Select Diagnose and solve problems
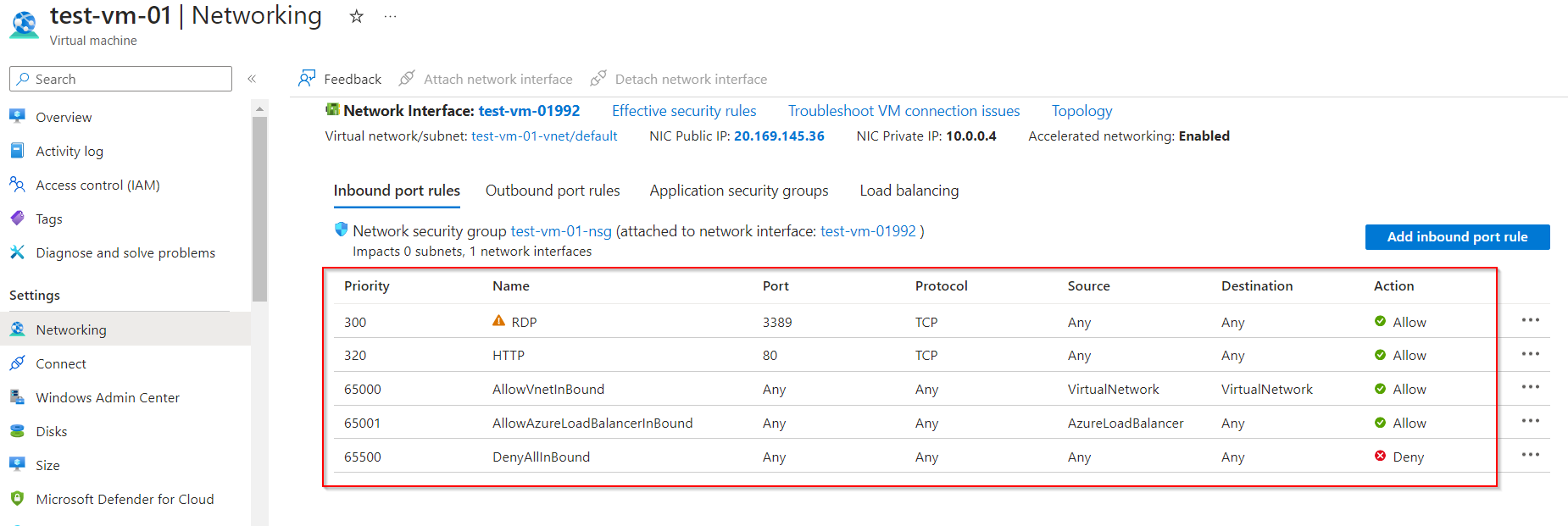This screenshot has height=526, width=1568. (x=125, y=252)
